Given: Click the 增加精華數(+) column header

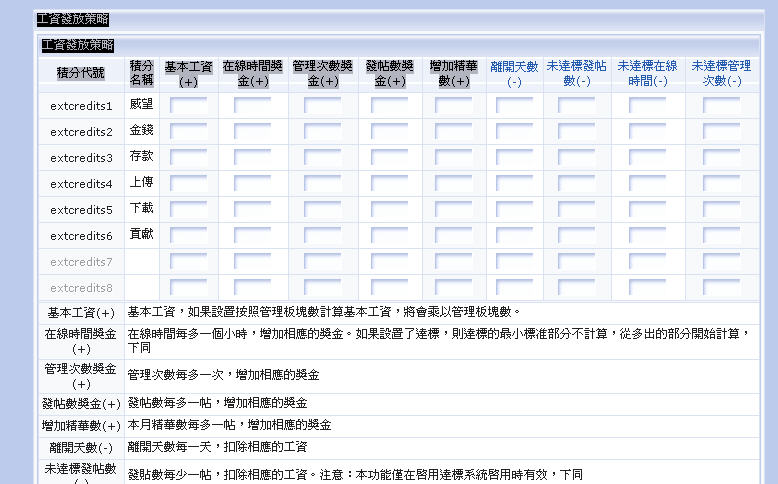Looking at the screenshot, I should click(x=454, y=73).
